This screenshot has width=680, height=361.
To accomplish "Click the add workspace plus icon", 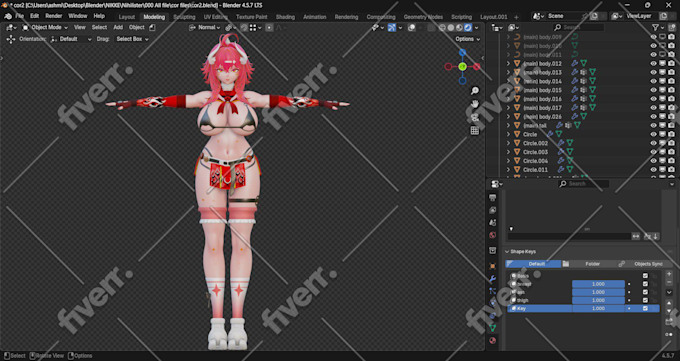I will [x=516, y=17].
